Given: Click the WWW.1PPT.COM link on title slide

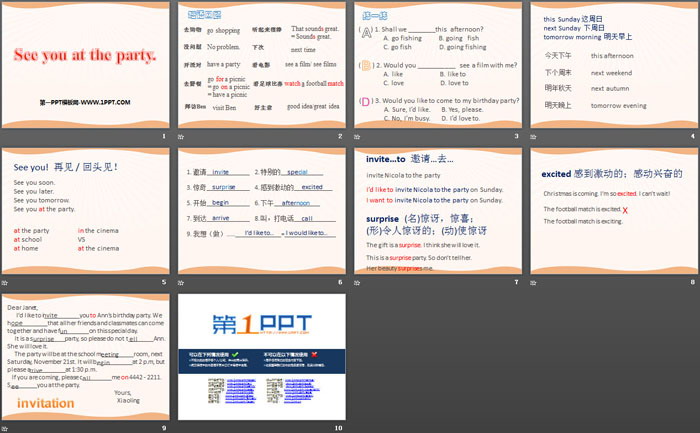Looking at the screenshot, I should tap(87, 102).
